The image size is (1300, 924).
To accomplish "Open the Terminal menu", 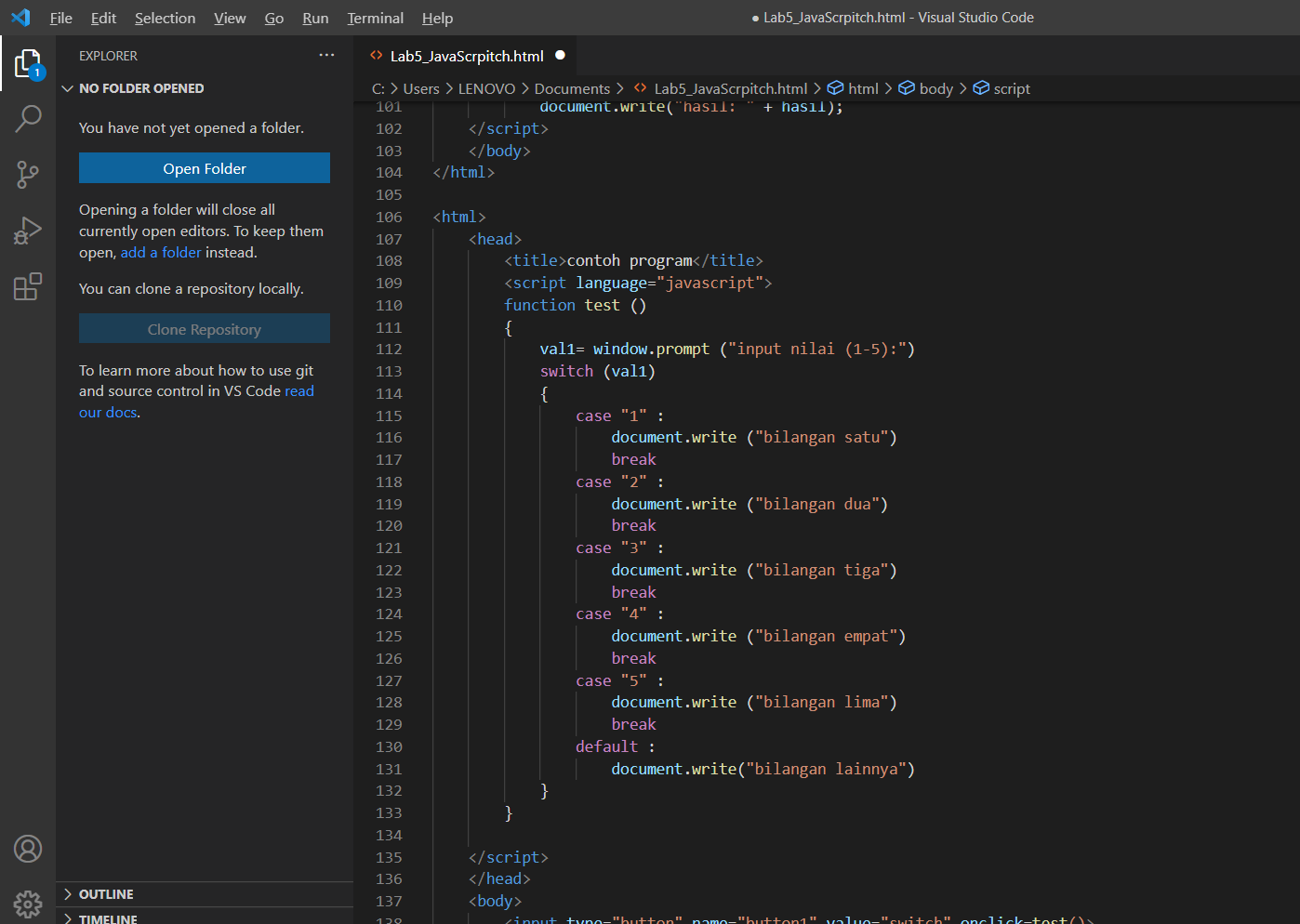I will pyautogui.click(x=375, y=18).
